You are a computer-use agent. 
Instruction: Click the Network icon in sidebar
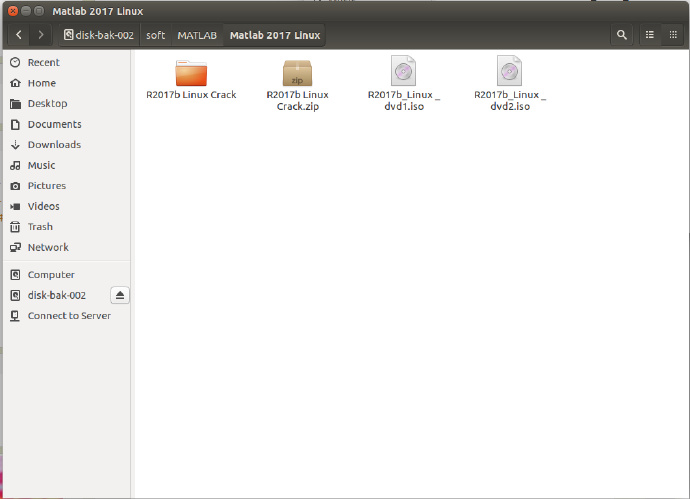click(x=15, y=247)
